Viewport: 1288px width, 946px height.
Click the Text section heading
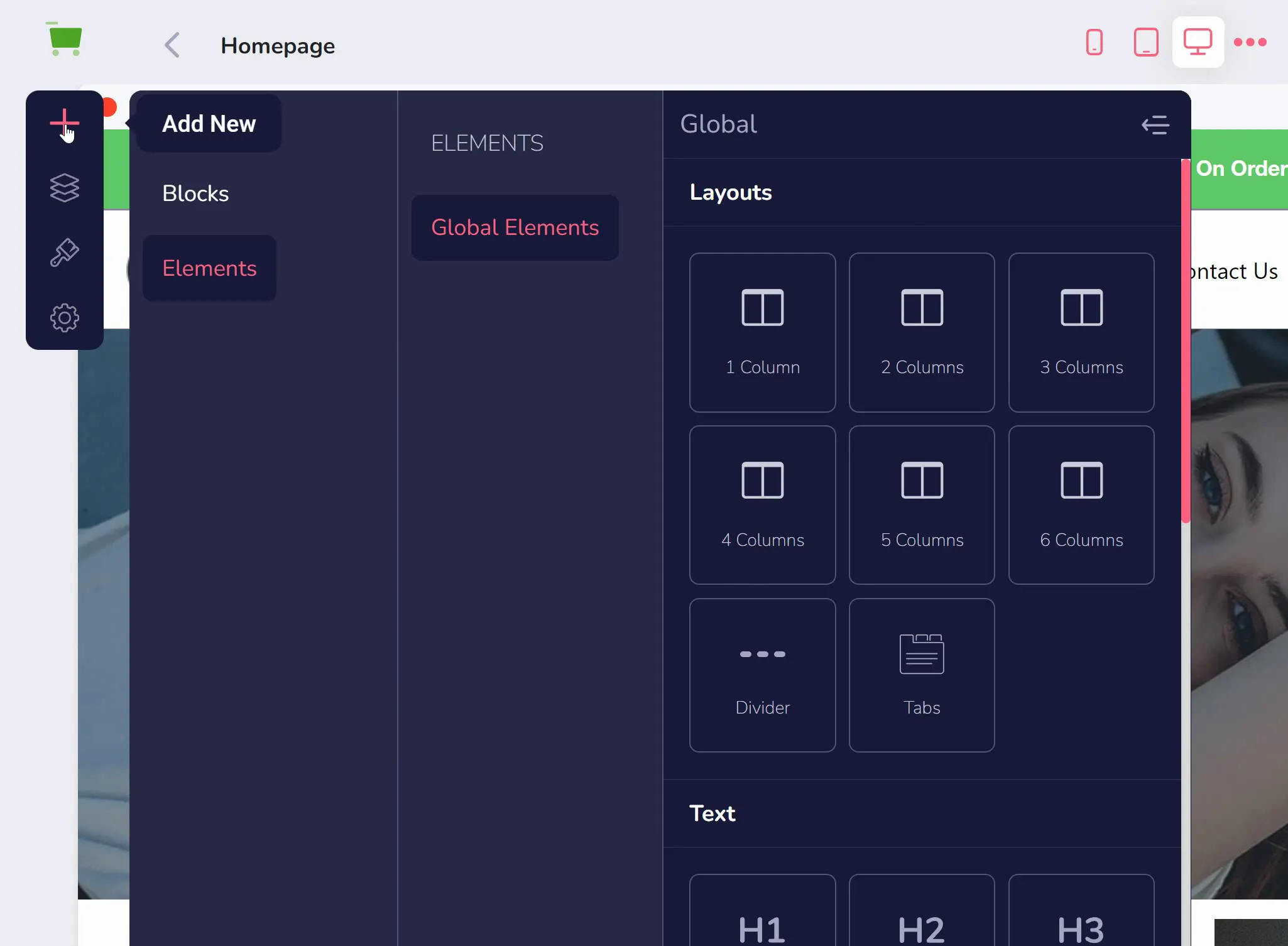point(712,813)
